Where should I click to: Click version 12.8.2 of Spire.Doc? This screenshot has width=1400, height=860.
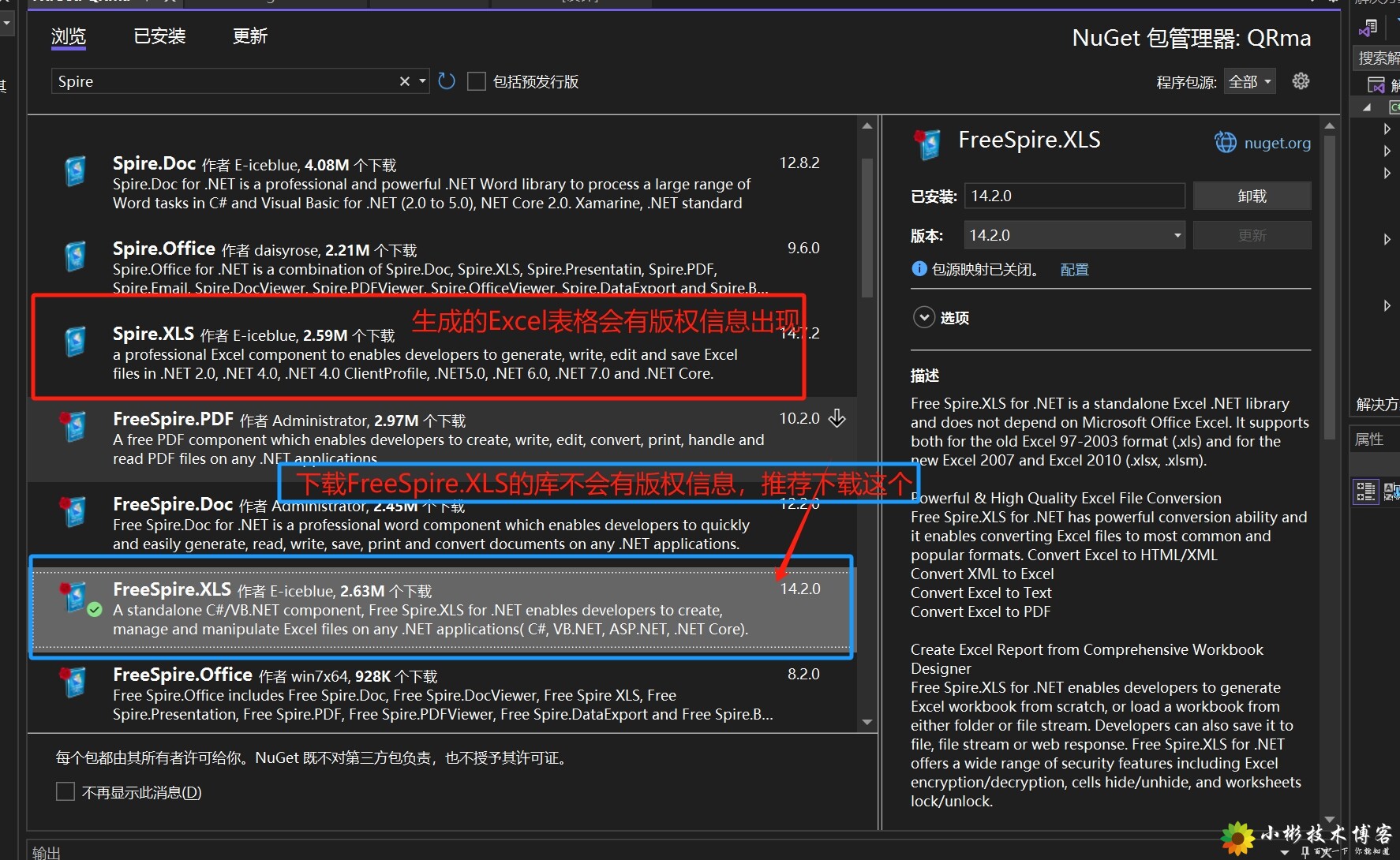click(799, 163)
